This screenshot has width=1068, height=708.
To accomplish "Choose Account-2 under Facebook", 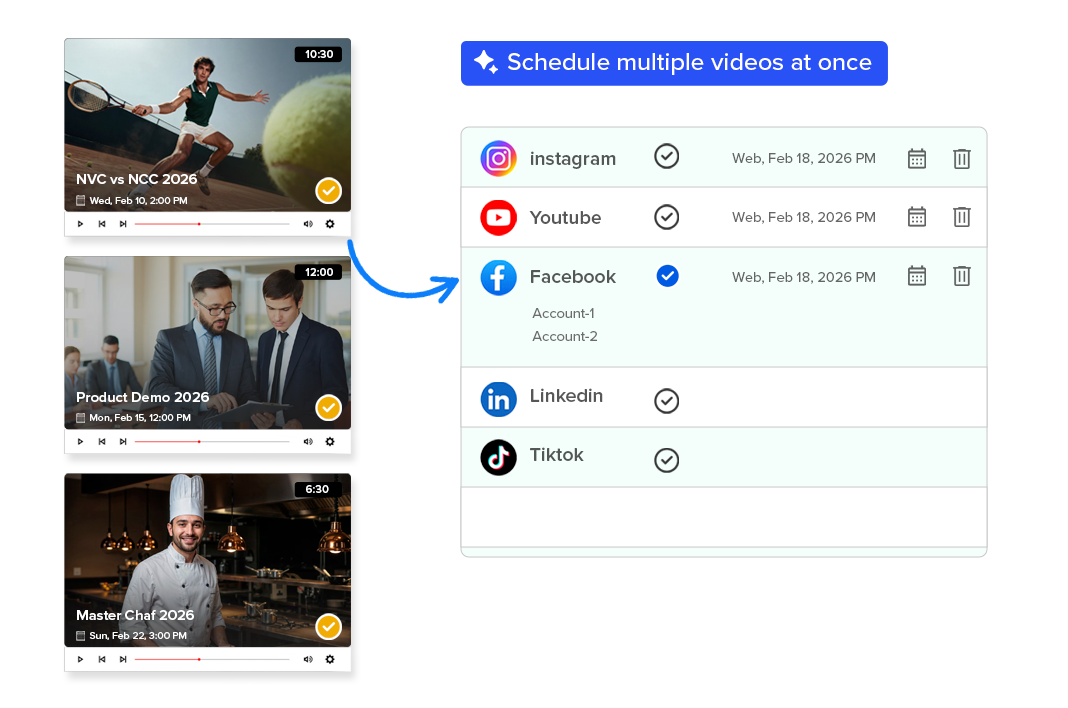I will pos(565,336).
